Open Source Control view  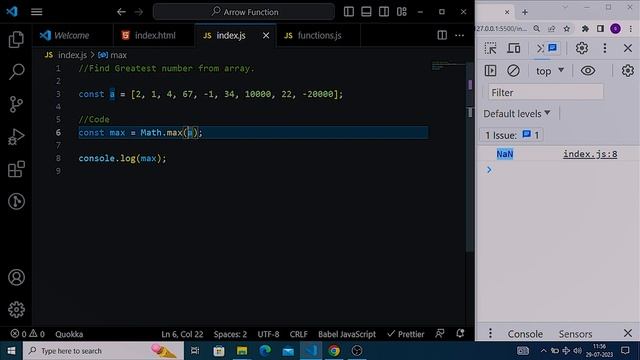pos(16,104)
